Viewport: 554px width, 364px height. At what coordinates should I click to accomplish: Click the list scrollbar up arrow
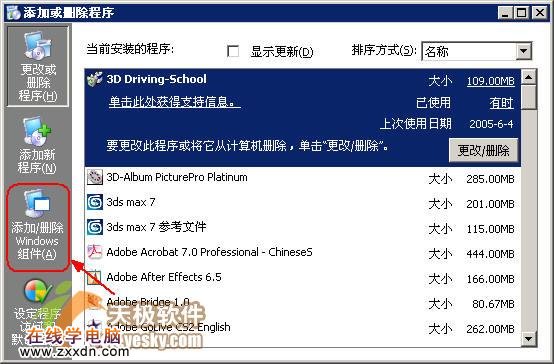[x=529, y=77]
